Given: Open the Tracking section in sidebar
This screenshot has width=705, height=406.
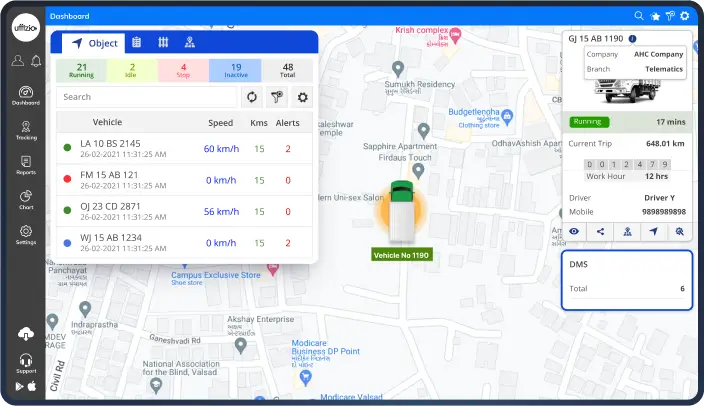Looking at the screenshot, I should pyautogui.click(x=26, y=129).
